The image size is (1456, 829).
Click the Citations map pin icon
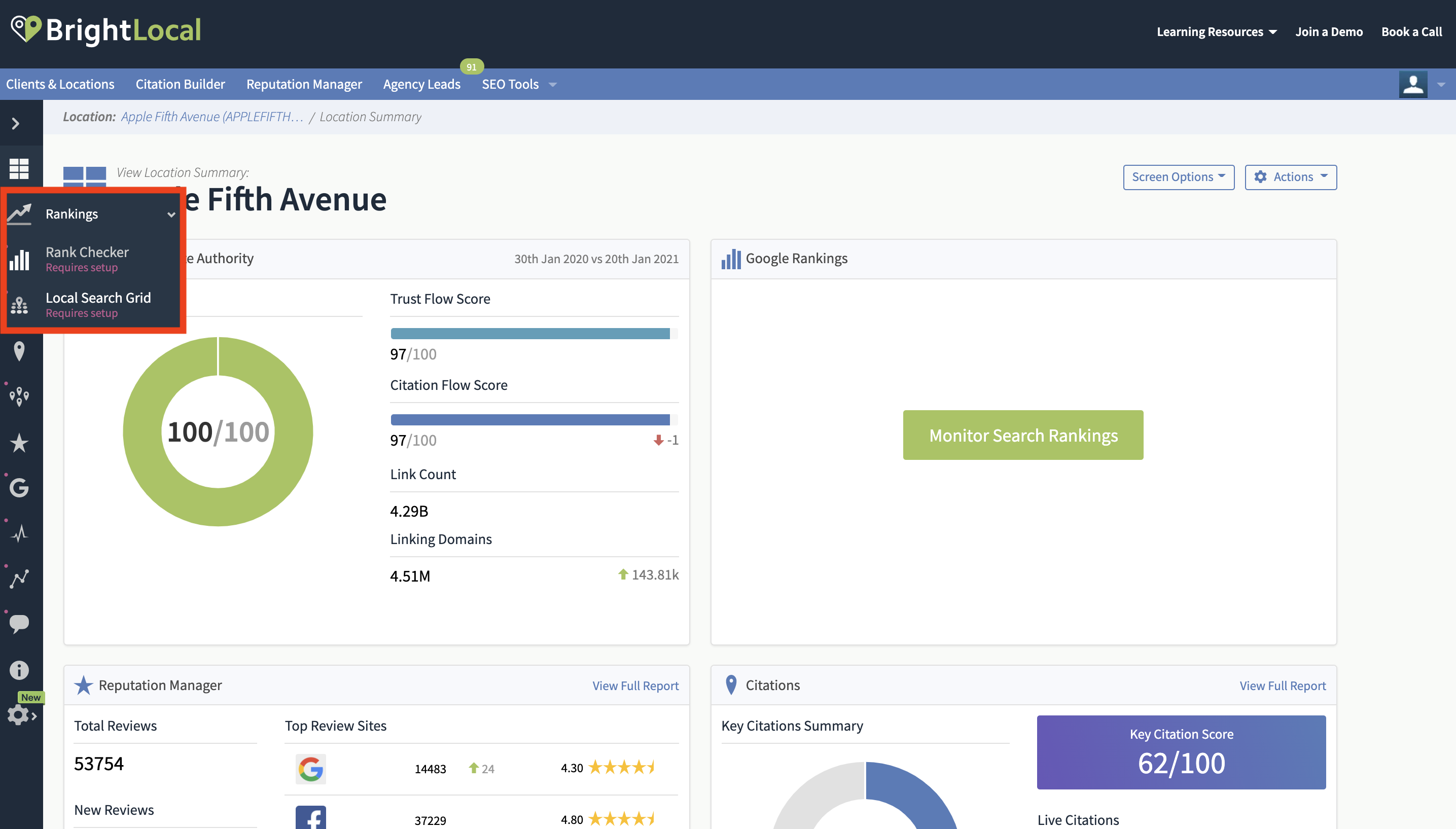[731, 685]
